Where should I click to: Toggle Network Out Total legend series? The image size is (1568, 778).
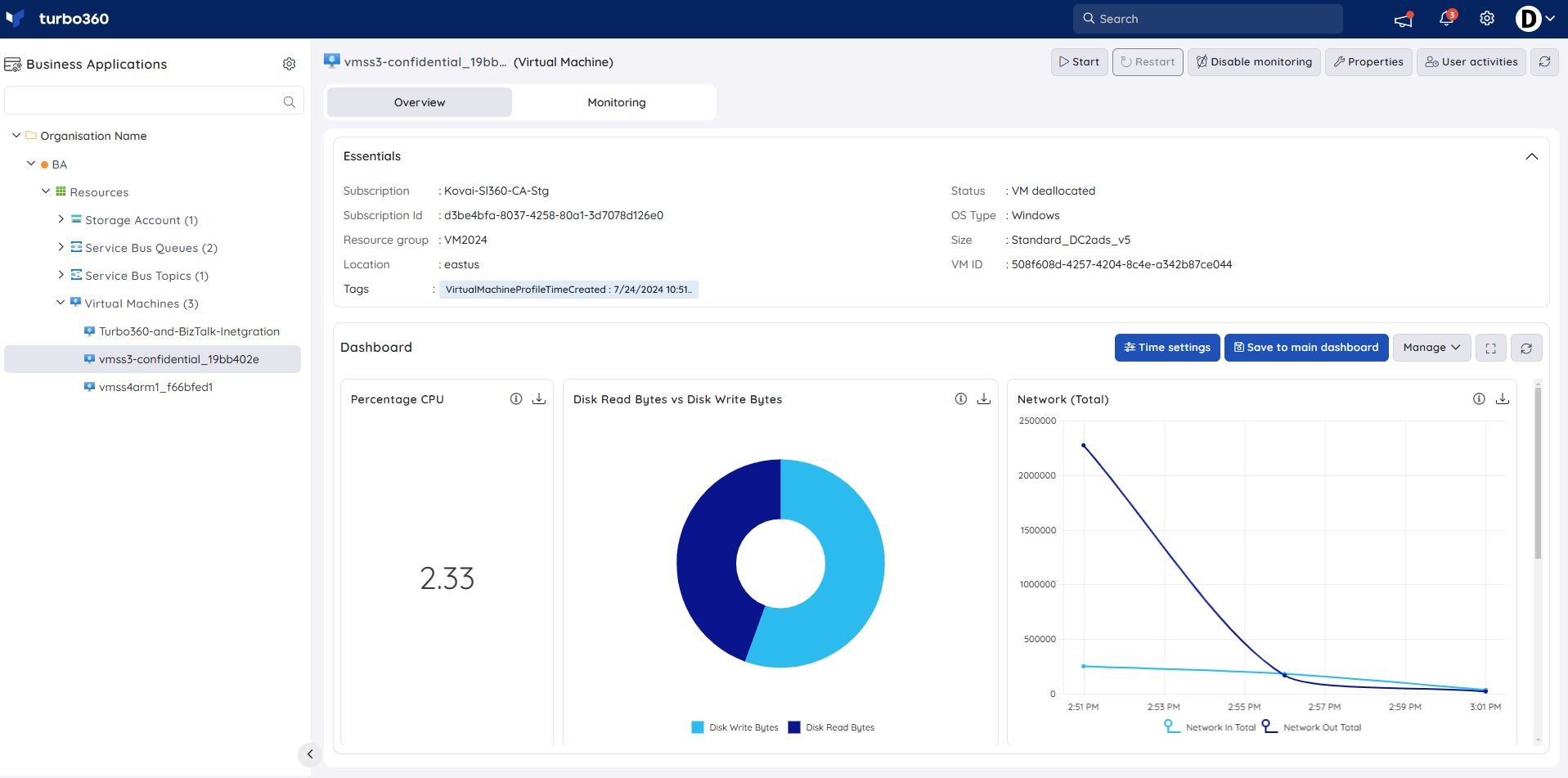point(1311,726)
